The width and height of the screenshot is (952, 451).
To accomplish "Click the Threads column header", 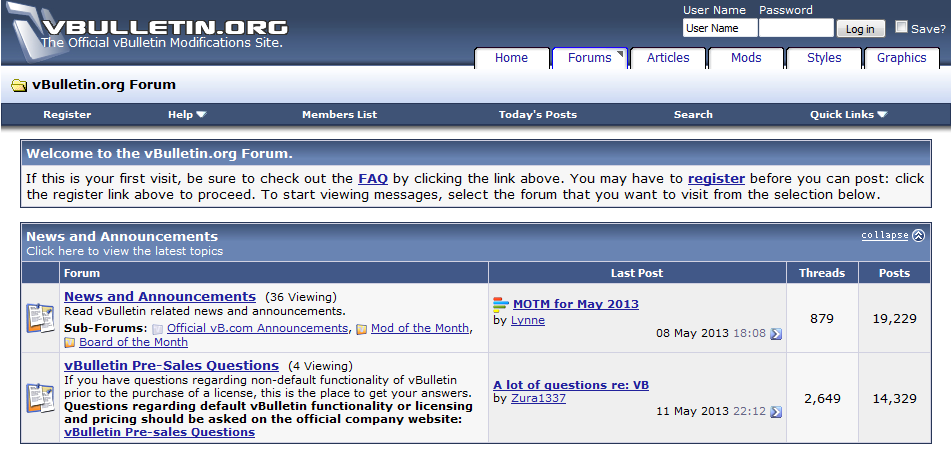I will click(x=822, y=273).
